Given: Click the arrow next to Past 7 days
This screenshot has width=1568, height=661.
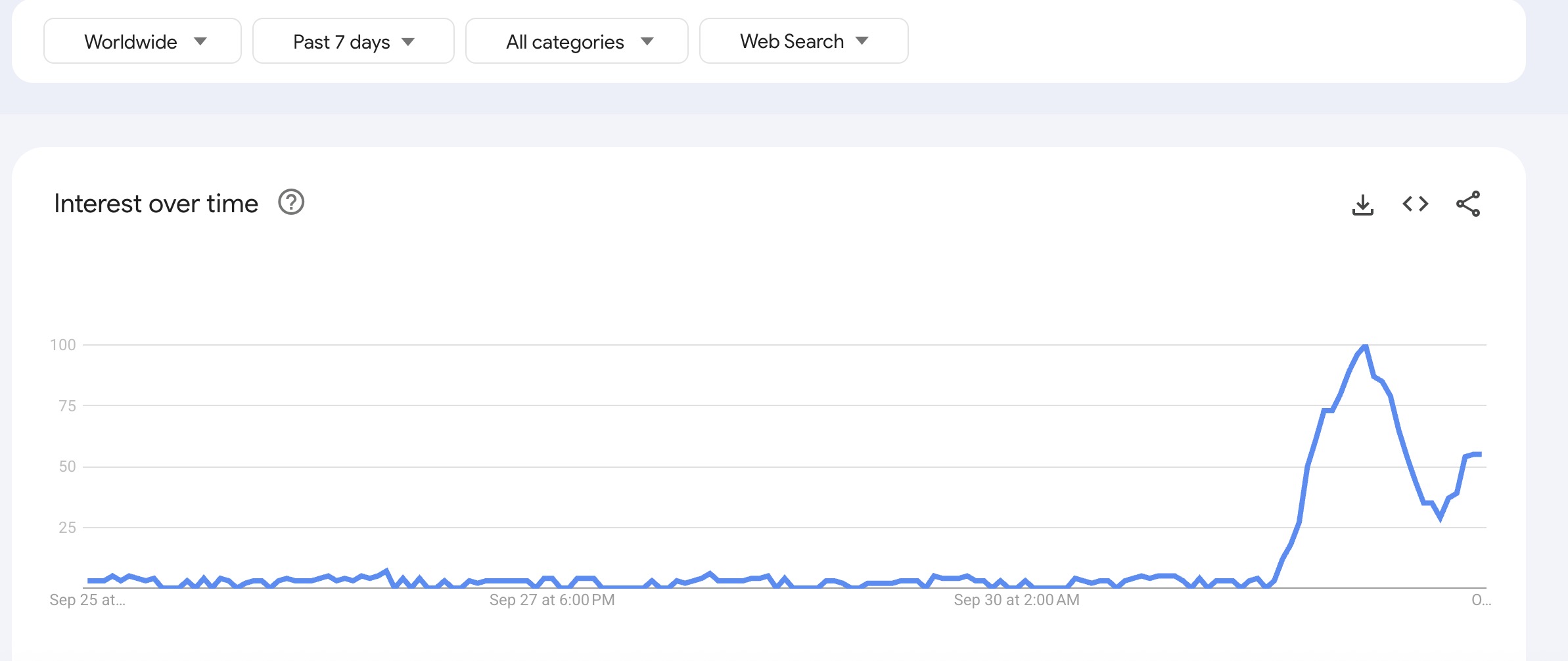Looking at the screenshot, I should pos(408,42).
